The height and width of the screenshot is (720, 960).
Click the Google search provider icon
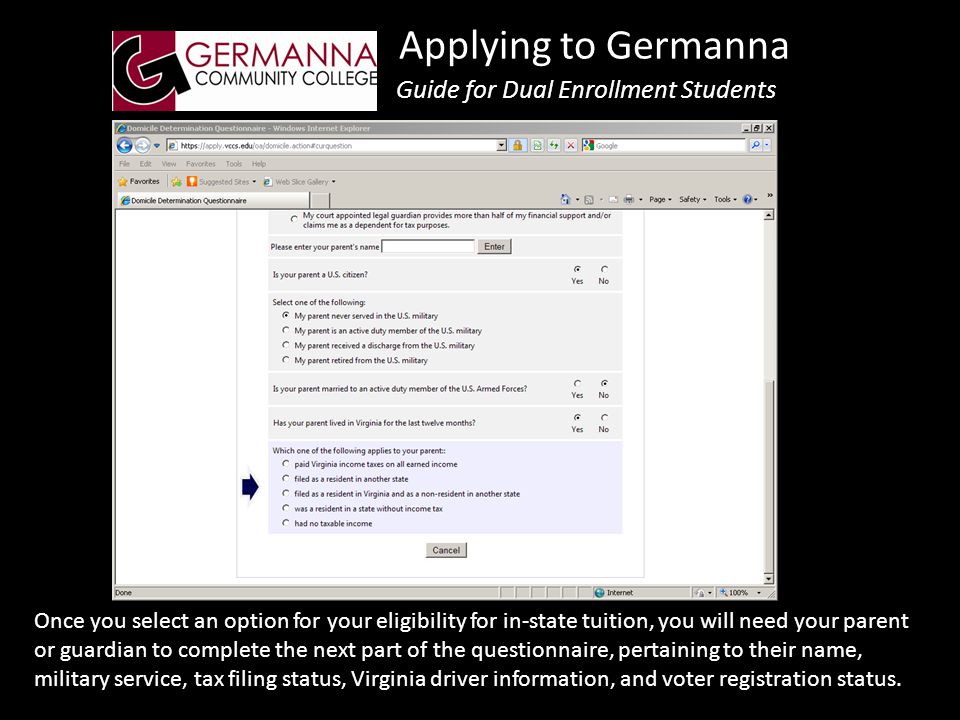588,146
